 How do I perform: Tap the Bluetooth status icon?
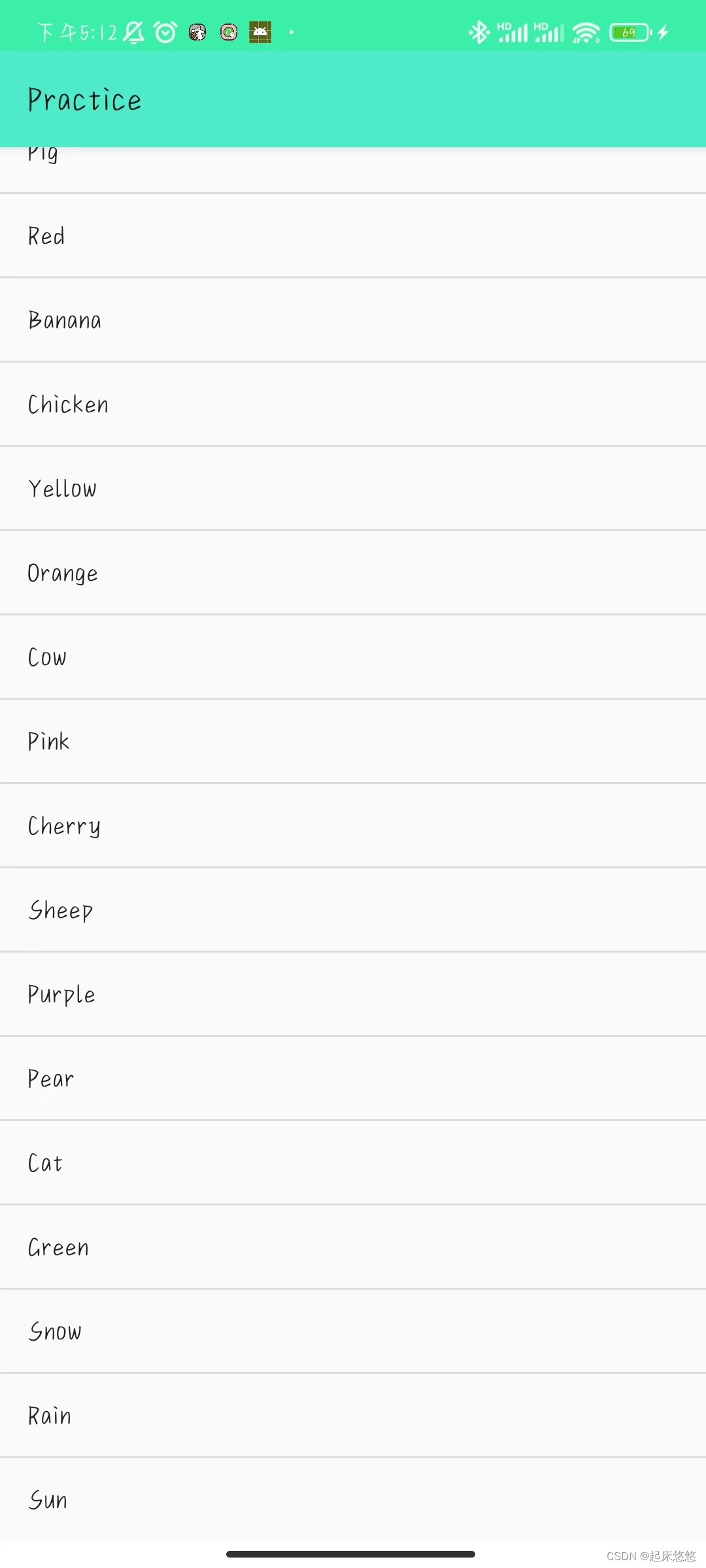coord(479,32)
